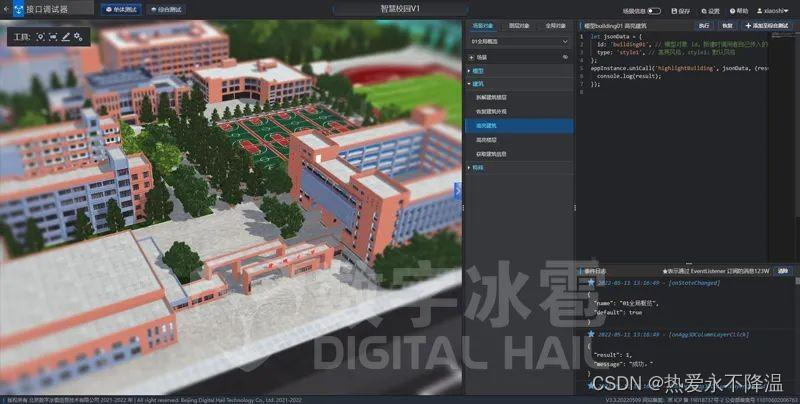This screenshot has width=800, height=404.
Task: Open 设置 settings
Action: click(711, 11)
